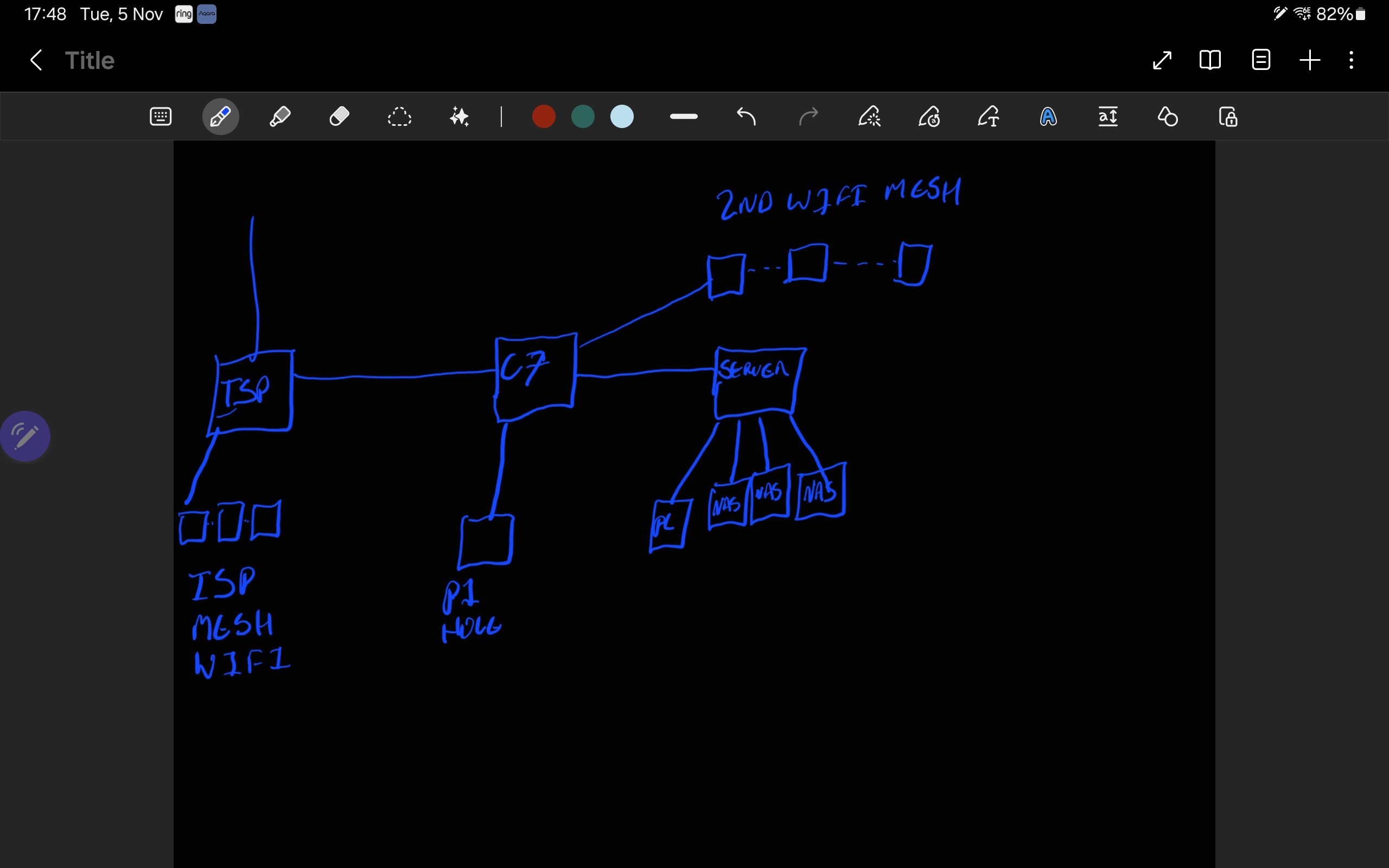Edit the note Title field
1389x868 pixels.
click(90, 60)
